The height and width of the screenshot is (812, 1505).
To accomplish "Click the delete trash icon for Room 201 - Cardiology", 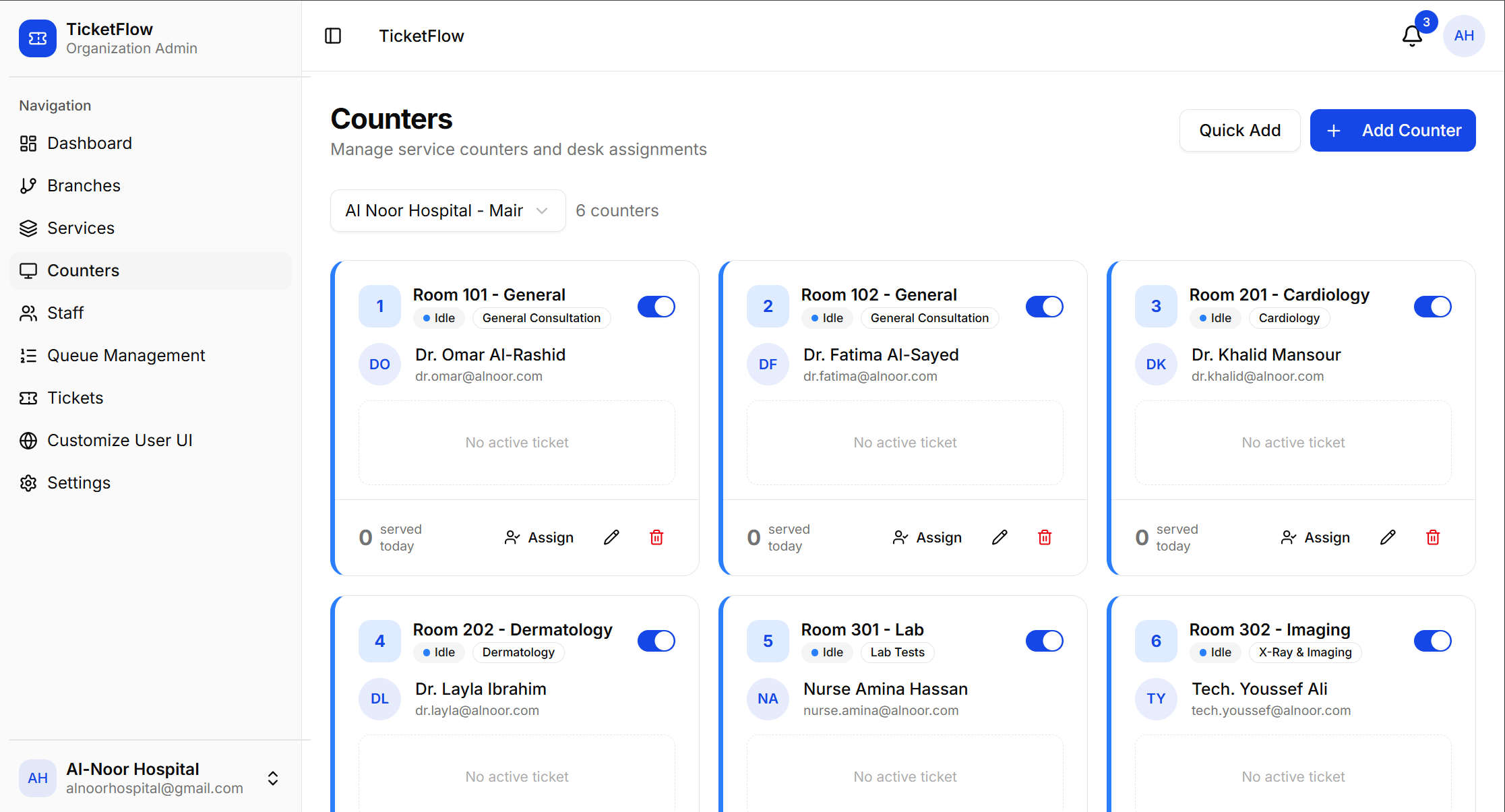I will point(1433,537).
